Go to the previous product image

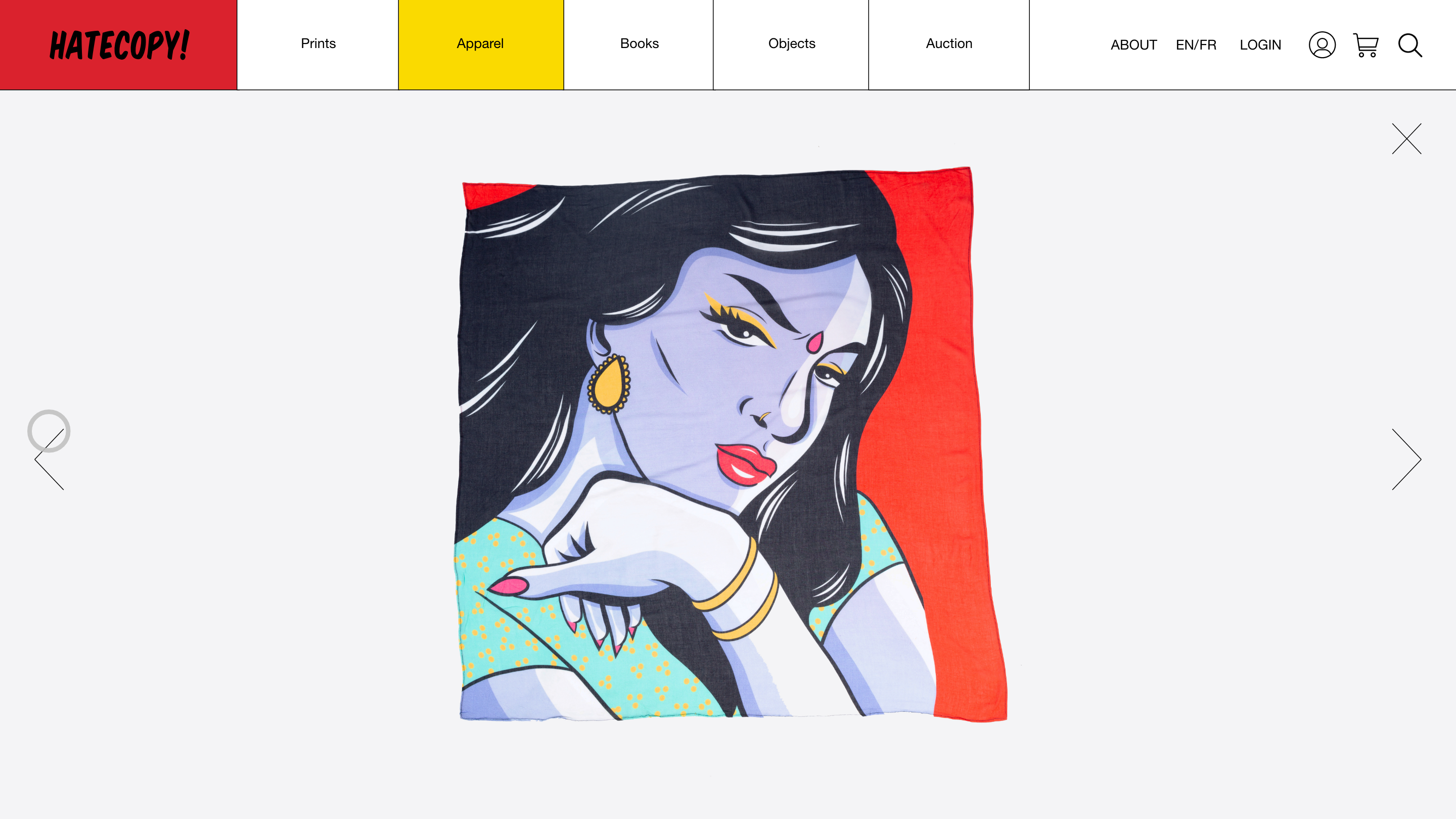pyautogui.click(x=49, y=459)
